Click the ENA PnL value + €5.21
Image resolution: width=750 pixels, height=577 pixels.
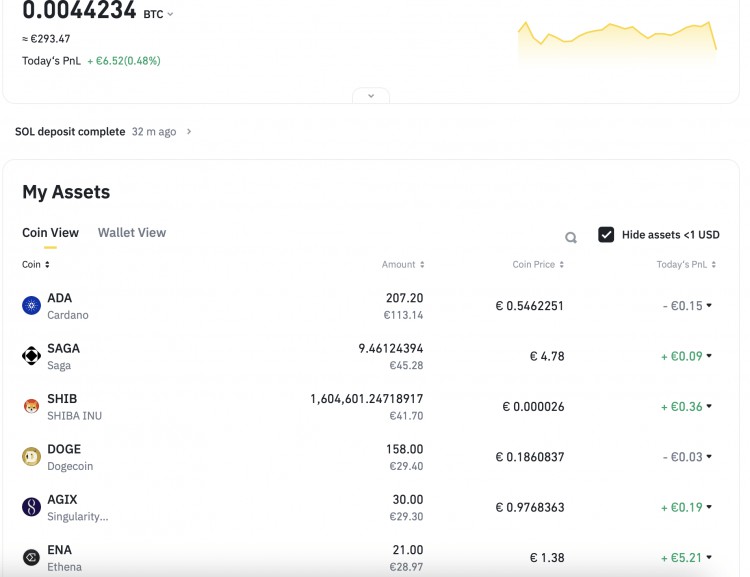tap(682, 558)
